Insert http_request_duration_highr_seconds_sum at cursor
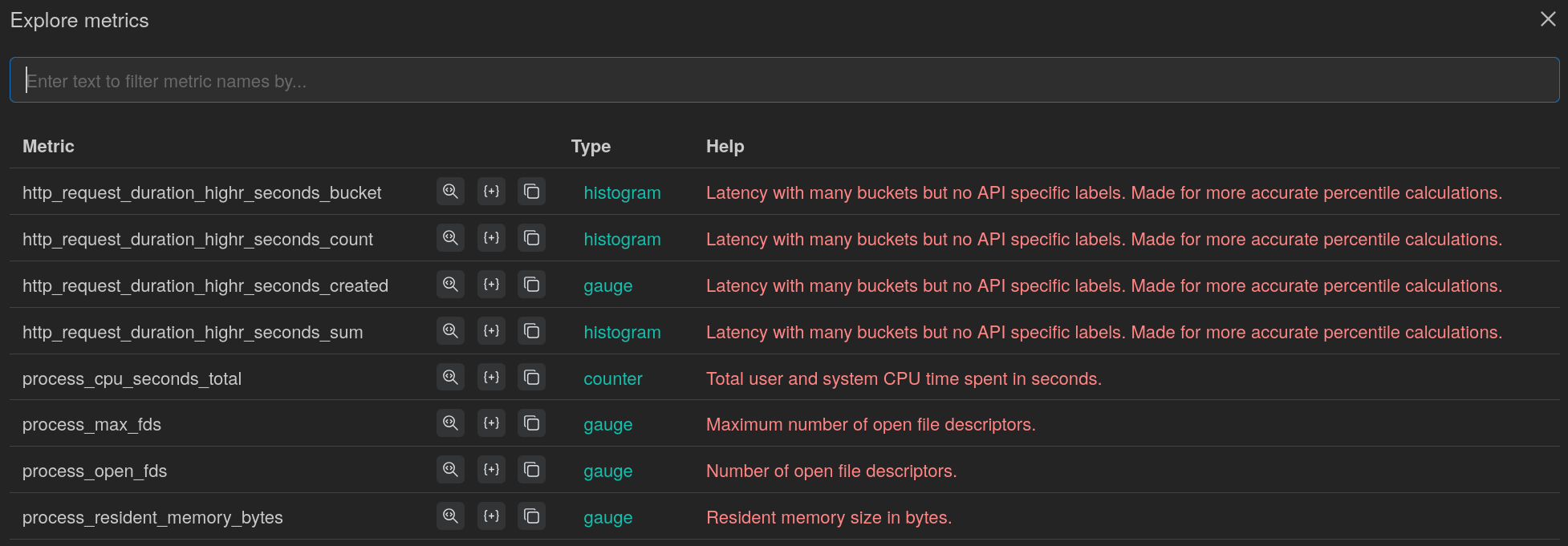 click(x=491, y=331)
